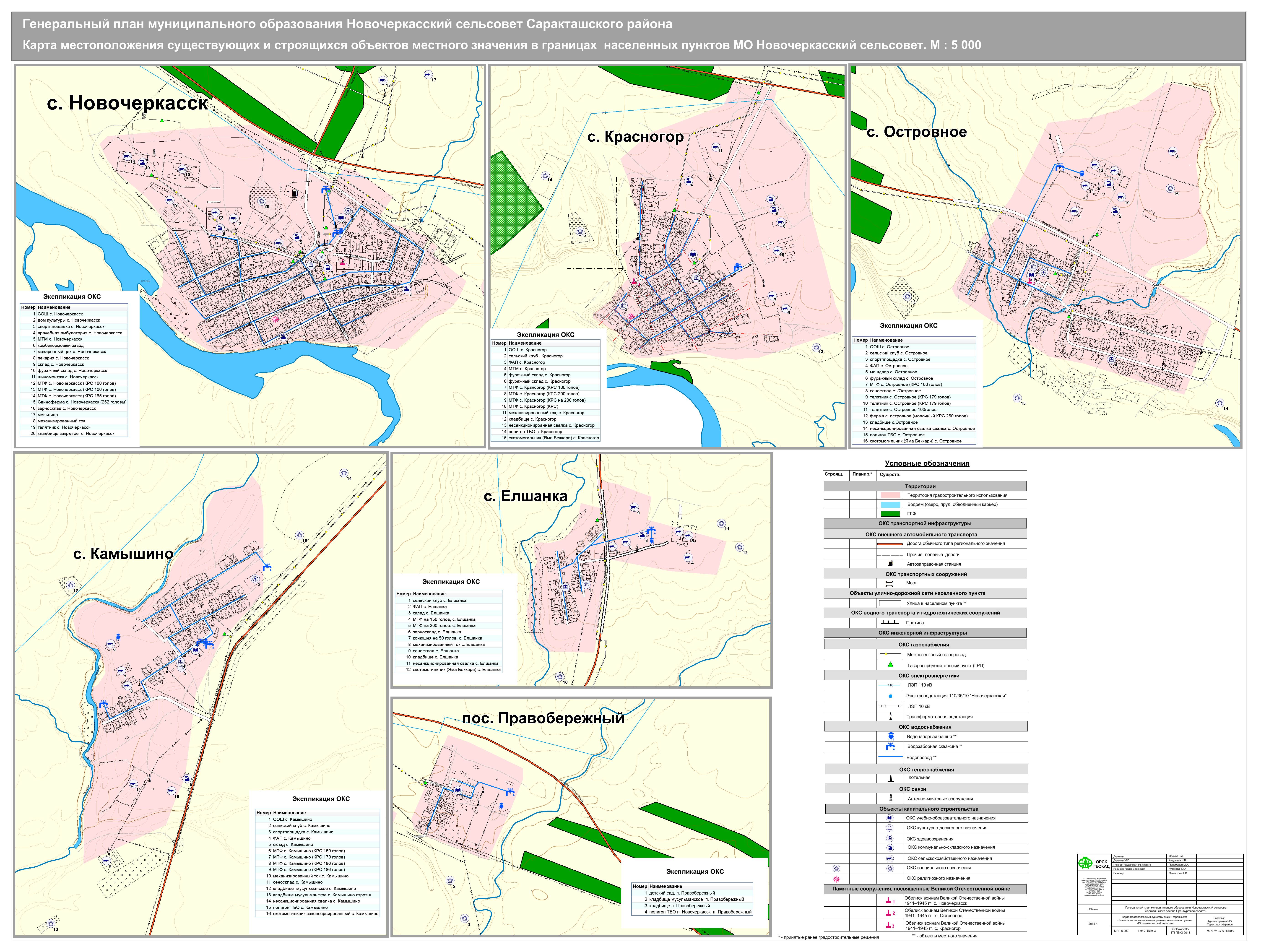The image size is (1274, 952).
Task: Click the special-purpose ОКС icon in Строящ. column
Action: pos(836,869)
